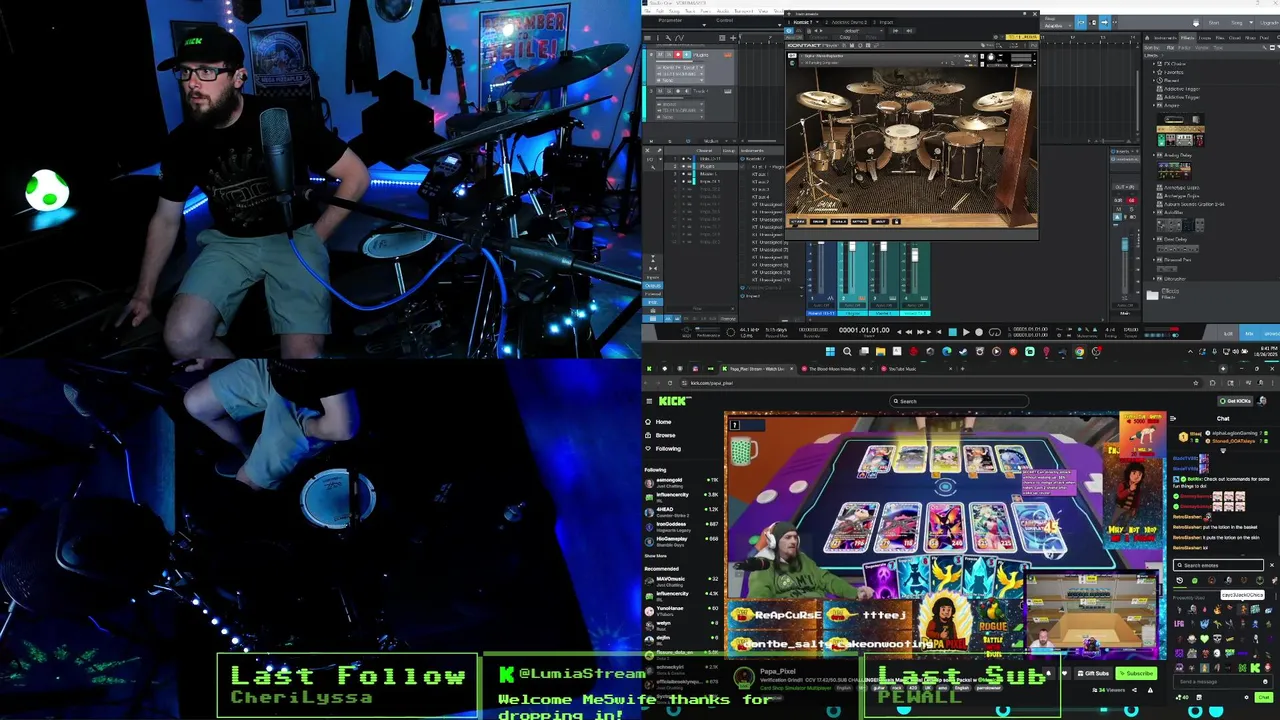Open asmongold channel in Following list
1280x720 pixels.
pyautogui.click(x=682, y=483)
